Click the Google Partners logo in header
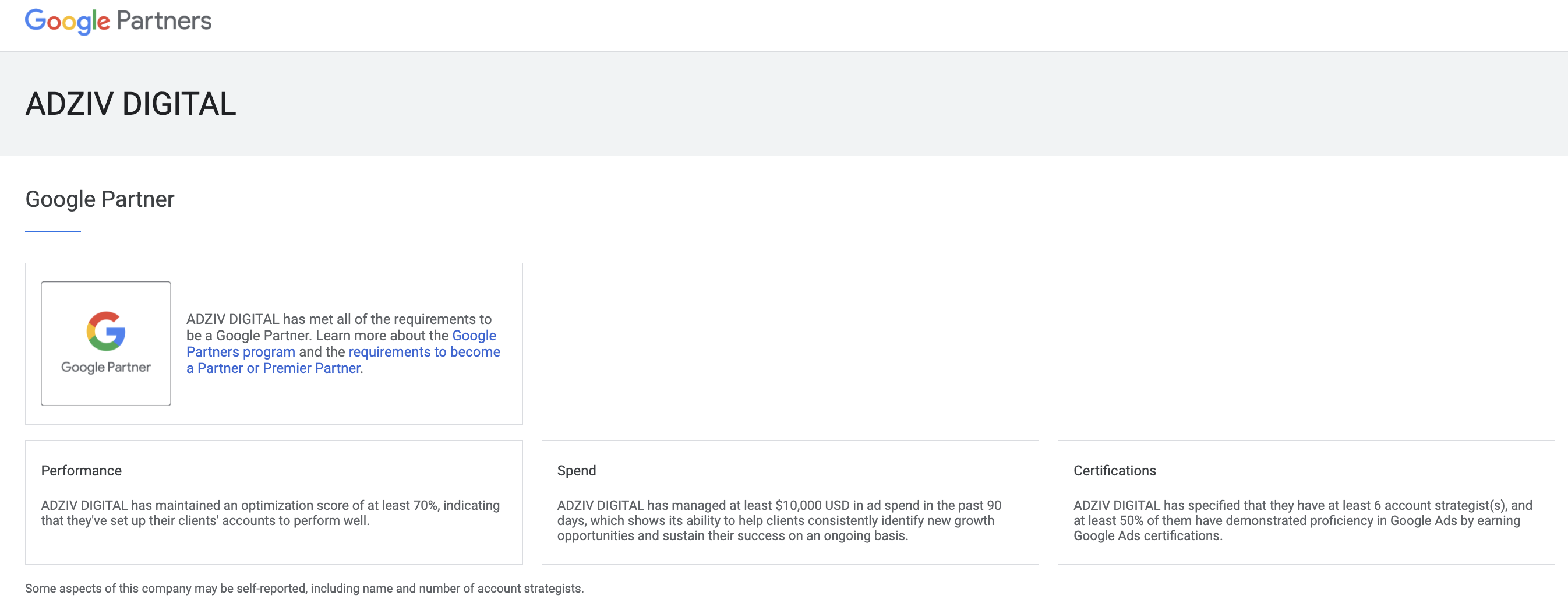This screenshot has height=606, width=1568. pos(118,22)
